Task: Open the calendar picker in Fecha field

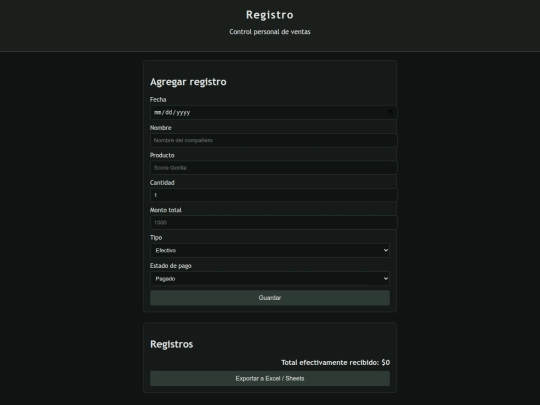Action: (x=390, y=112)
